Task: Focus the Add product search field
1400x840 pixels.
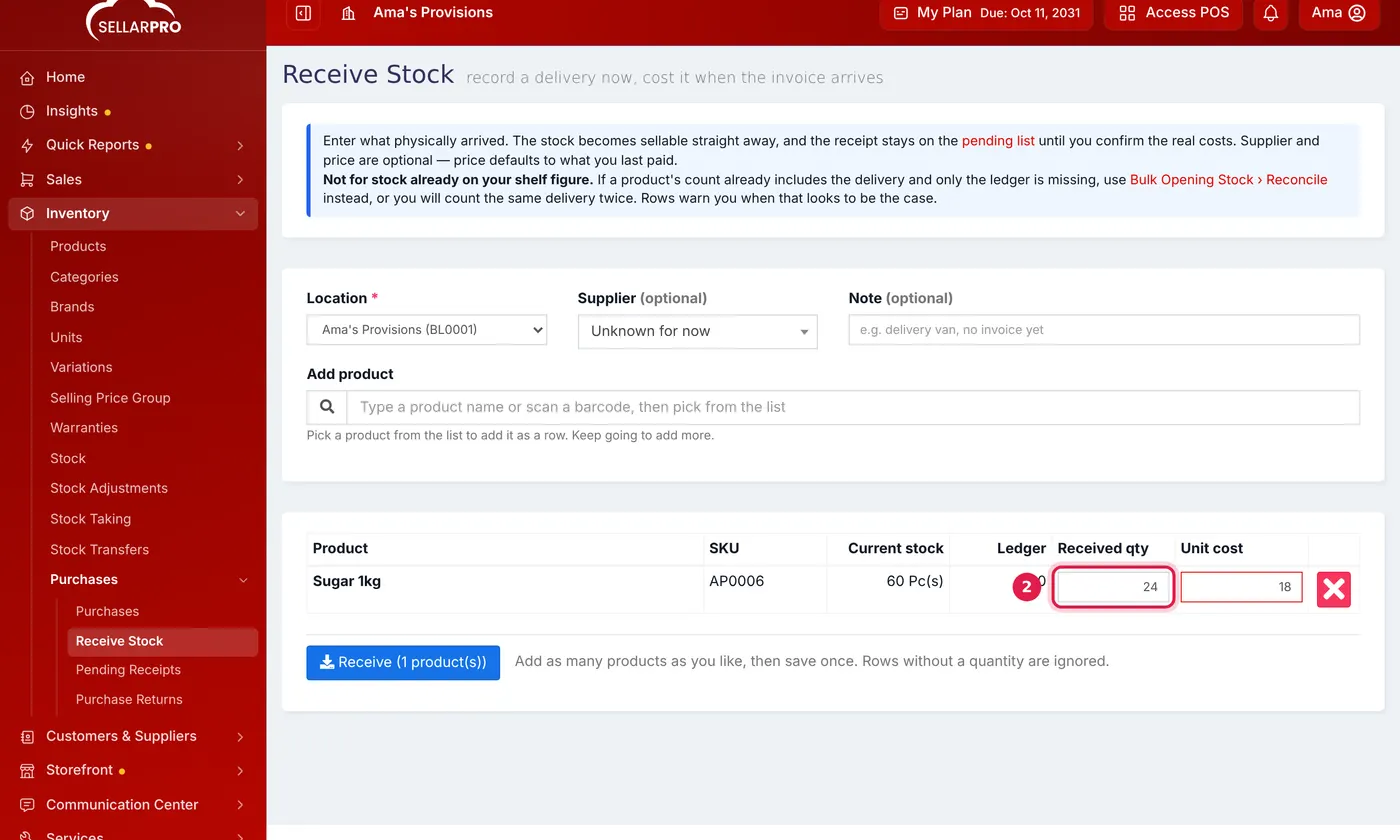Action: click(x=853, y=407)
